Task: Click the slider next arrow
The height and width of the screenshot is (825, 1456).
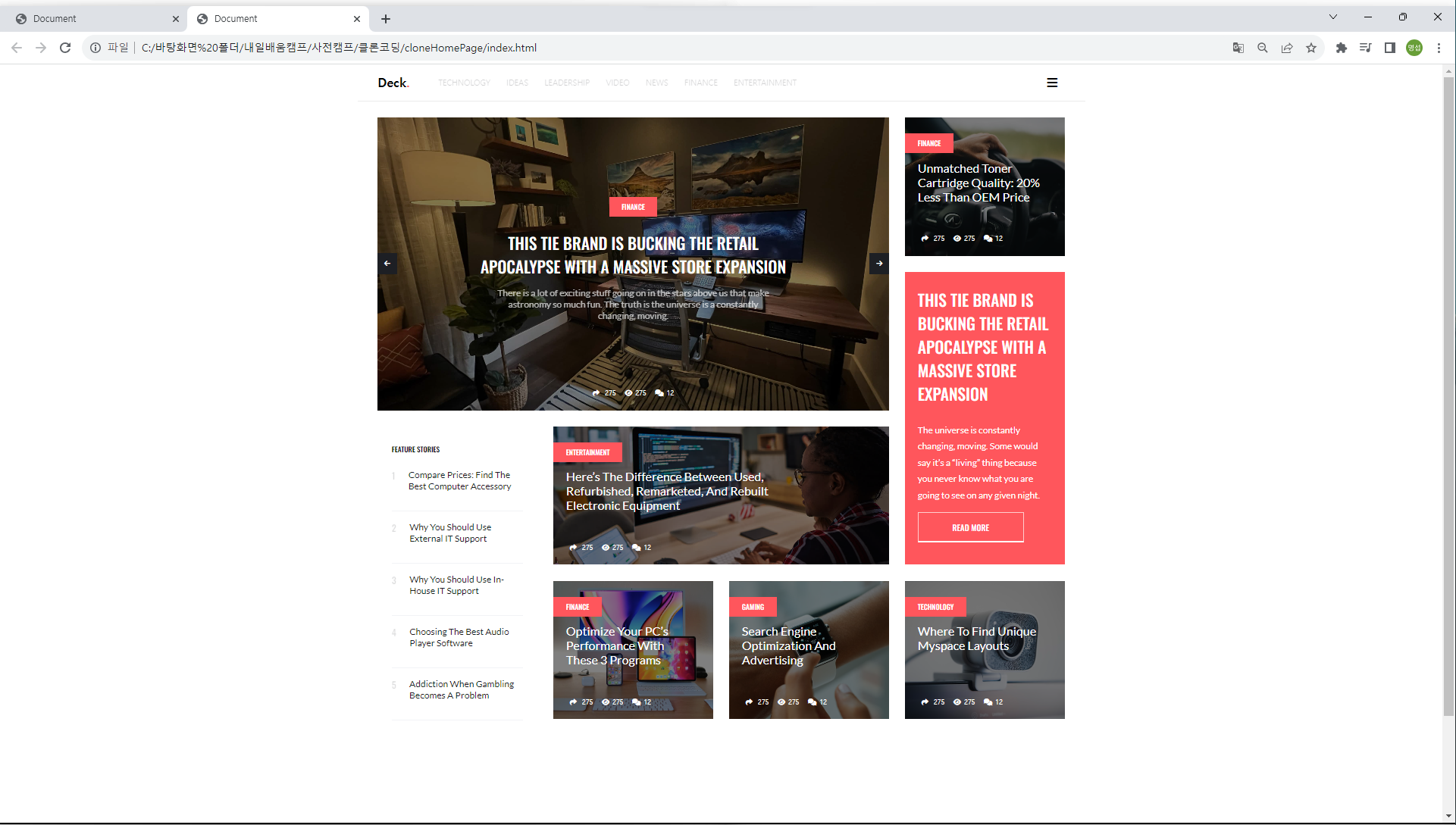Action: click(878, 264)
